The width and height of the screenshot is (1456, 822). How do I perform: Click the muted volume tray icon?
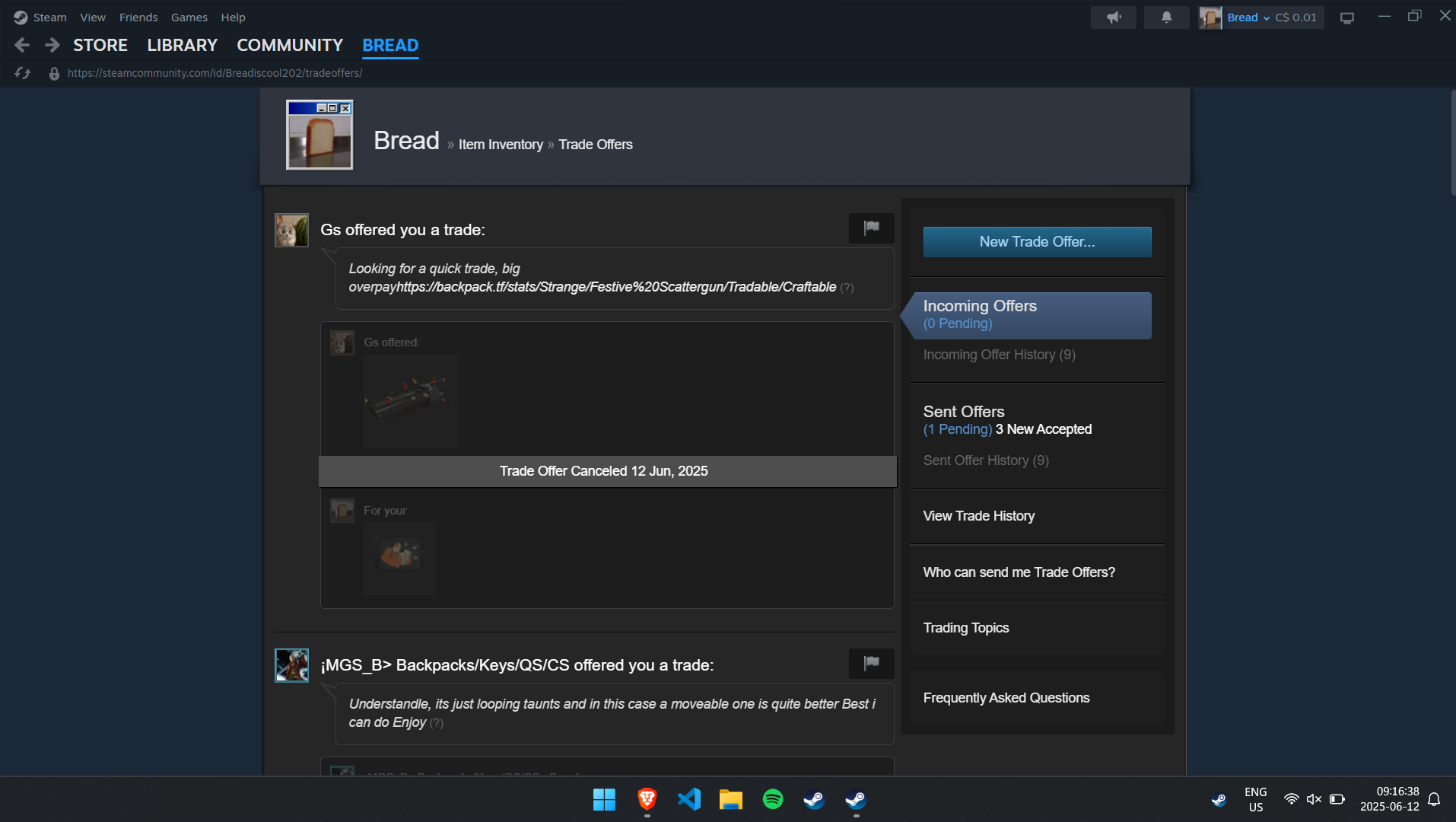click(1314, 799)
